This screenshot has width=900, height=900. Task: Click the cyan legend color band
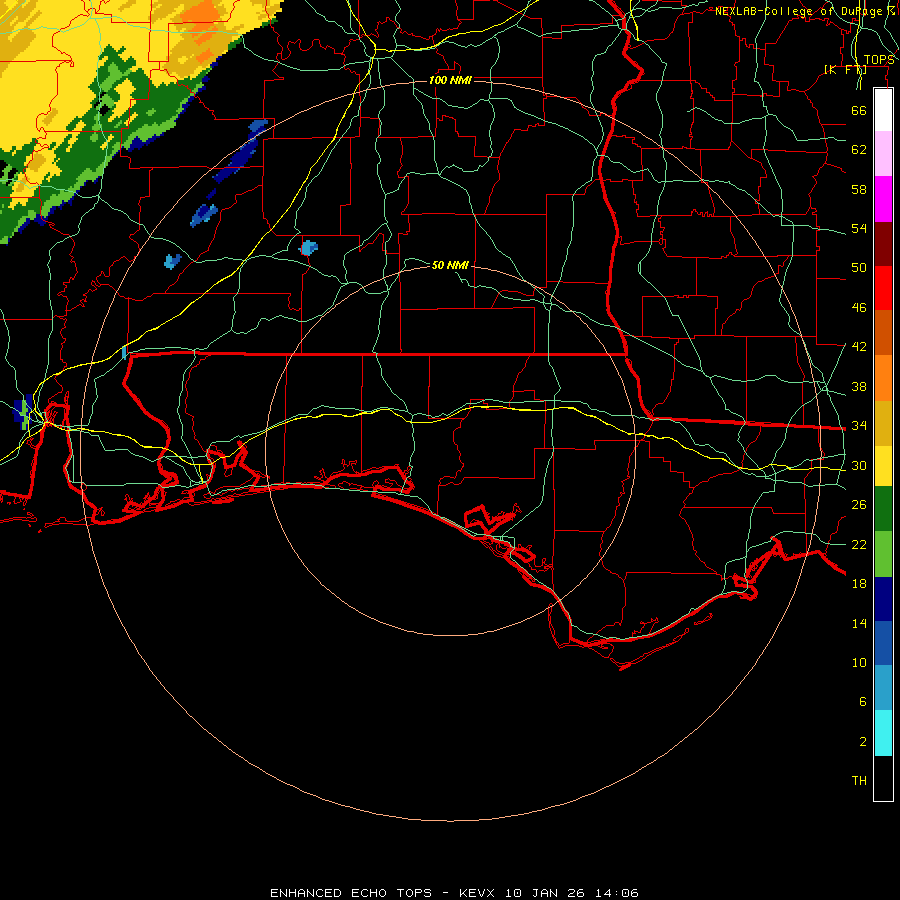[x=883, y=732]
